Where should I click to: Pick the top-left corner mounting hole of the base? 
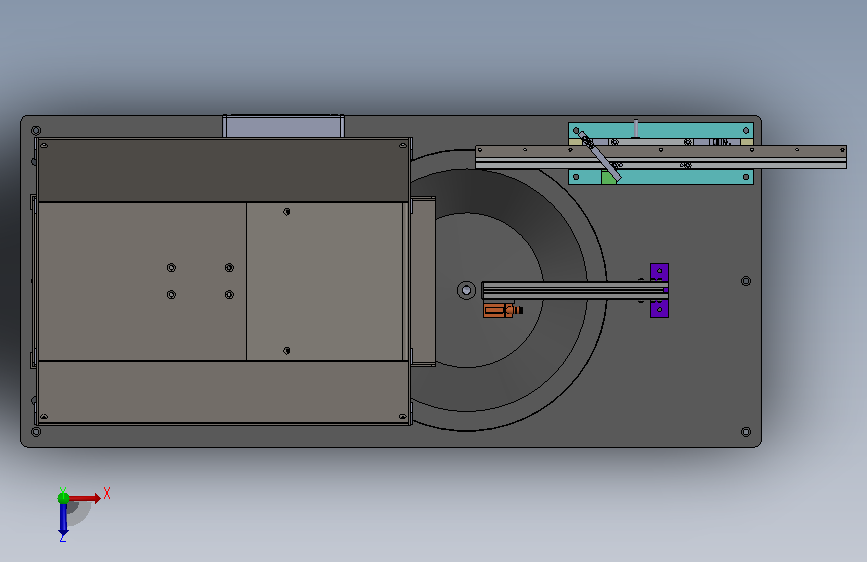click(36, 131)
